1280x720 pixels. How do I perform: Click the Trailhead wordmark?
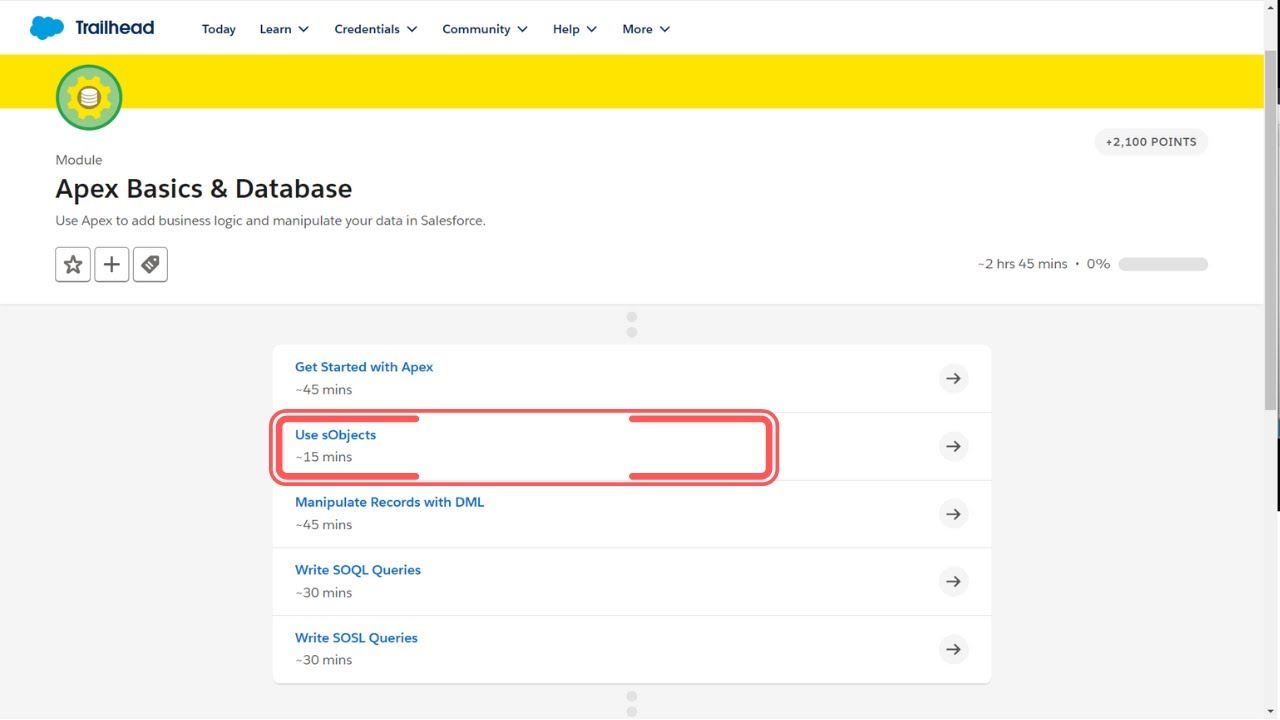pyautogui.click(x=115, y=28)
